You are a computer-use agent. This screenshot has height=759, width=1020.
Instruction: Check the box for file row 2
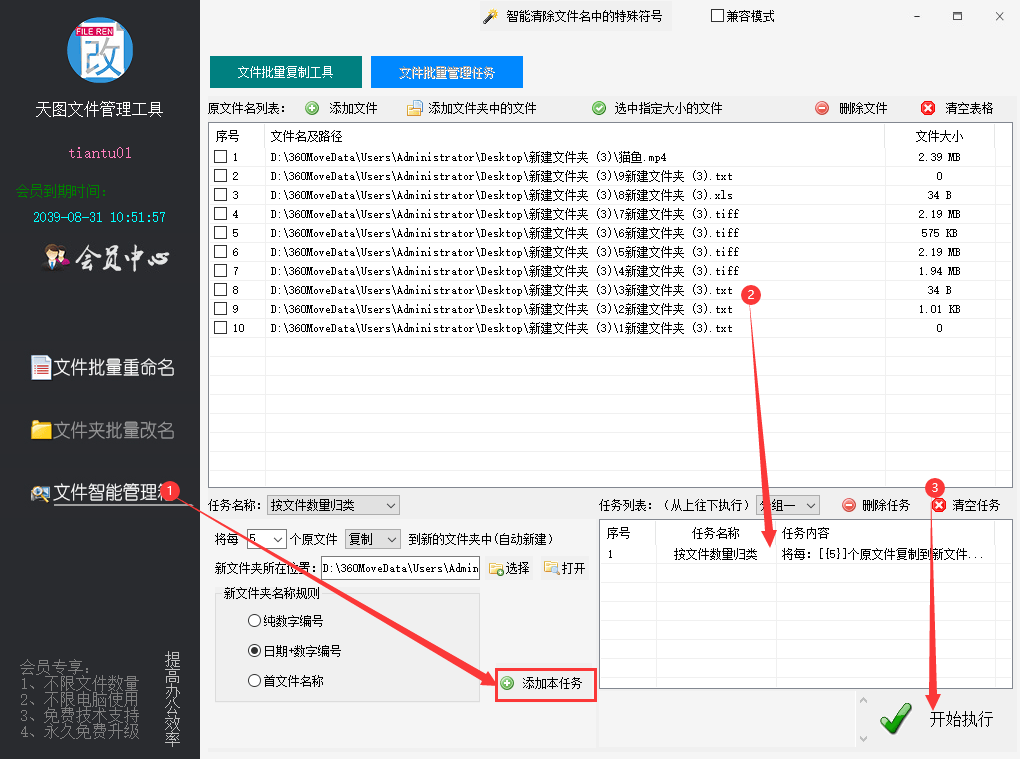tap(221, 176)
